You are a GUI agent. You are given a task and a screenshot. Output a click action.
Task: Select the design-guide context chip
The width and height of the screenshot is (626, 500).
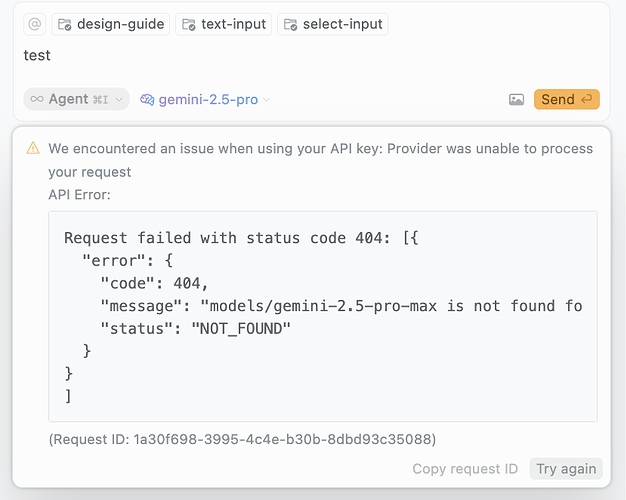tap(110, 24)
